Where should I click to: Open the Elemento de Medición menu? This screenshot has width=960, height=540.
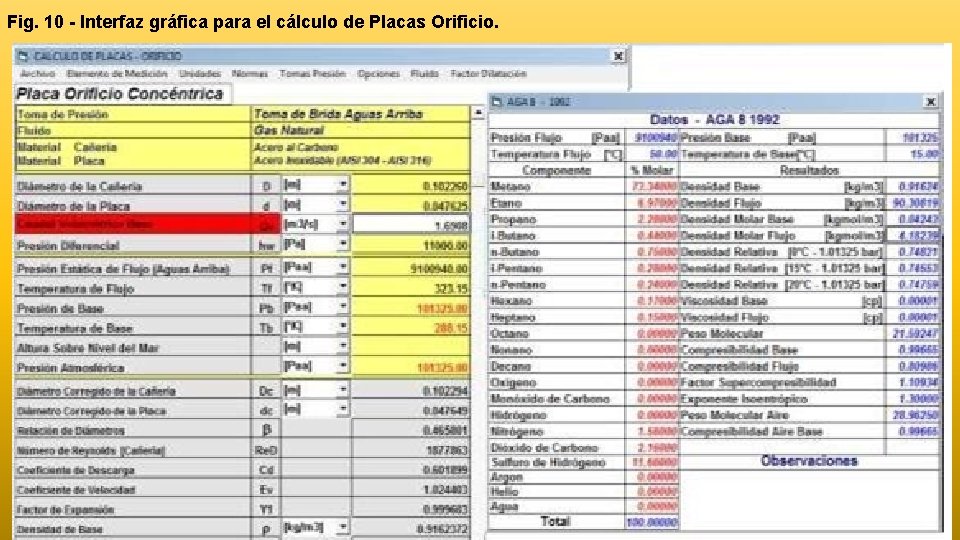click(x=117, y=73)
